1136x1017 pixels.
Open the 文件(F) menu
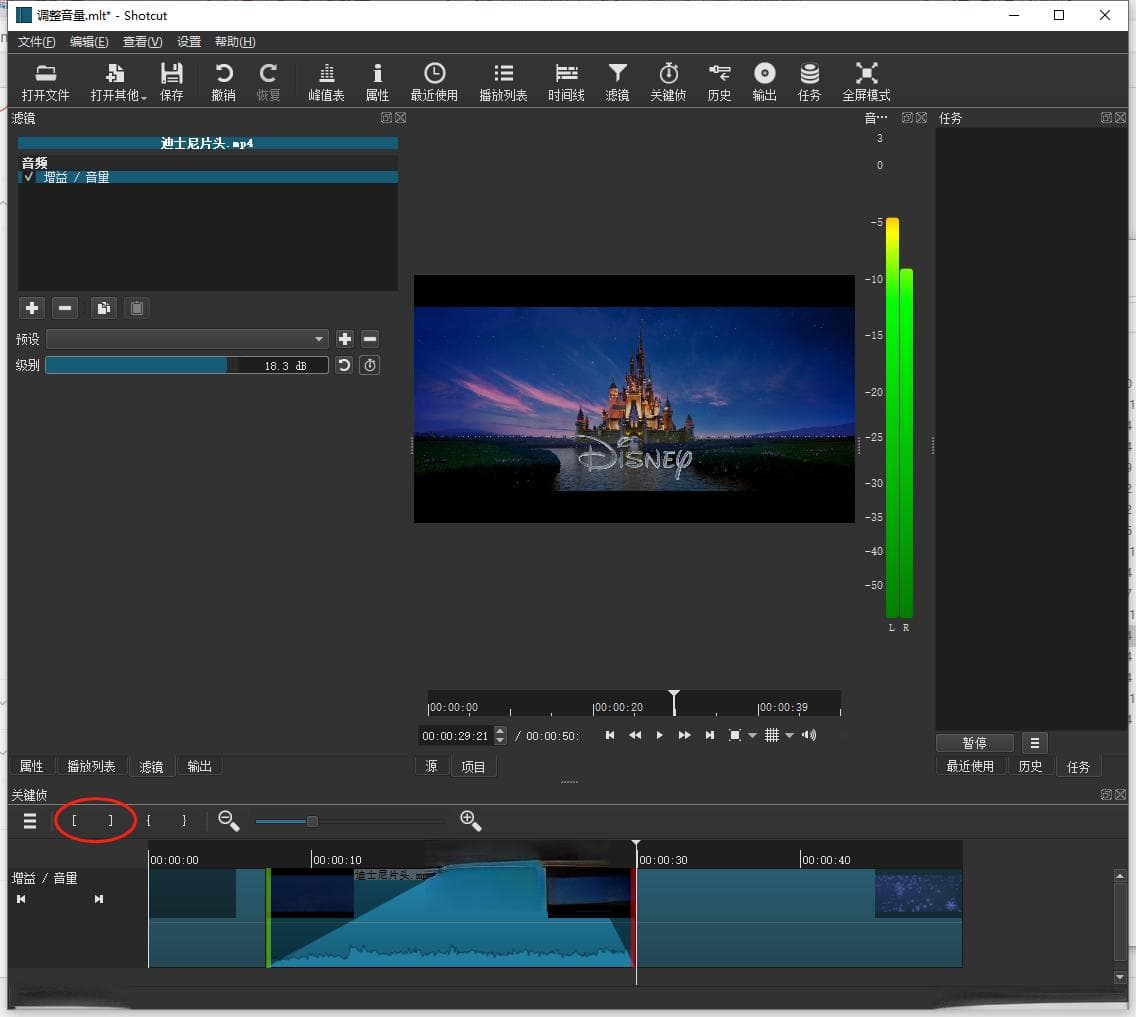click(36, 42)
